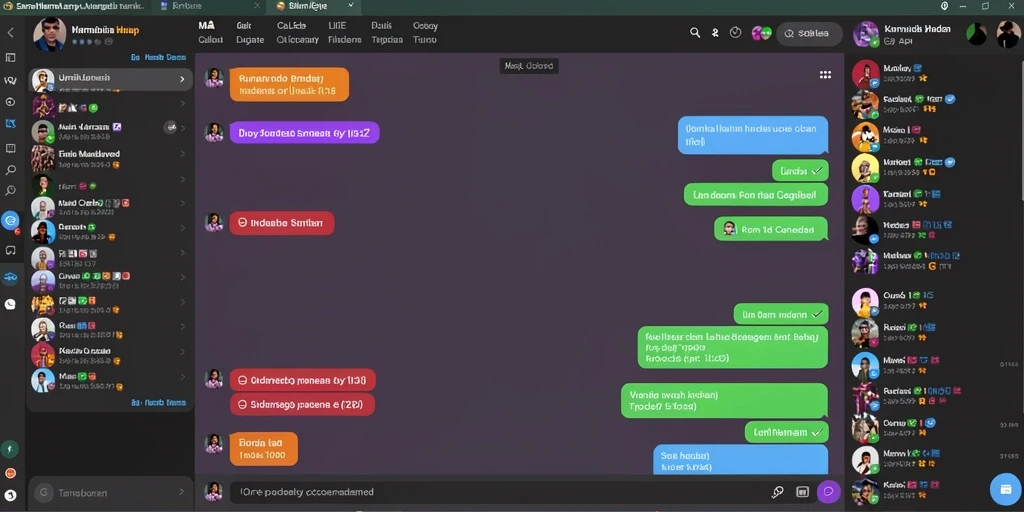1024x512 pixels.
Task: Open the blue sidebar icon with red badge
Action: pos(10,221)
